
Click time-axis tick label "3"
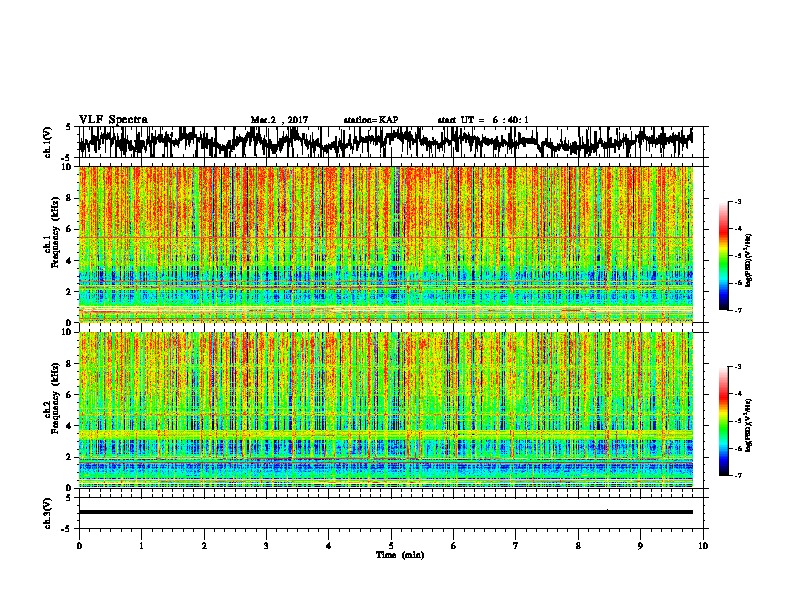click(266, 546)
